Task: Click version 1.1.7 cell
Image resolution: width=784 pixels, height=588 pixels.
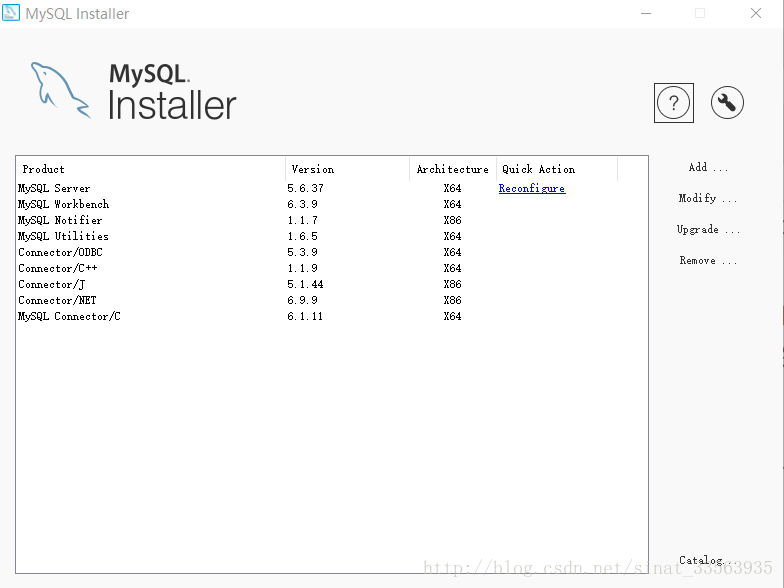Action: [x=302, y=220]
